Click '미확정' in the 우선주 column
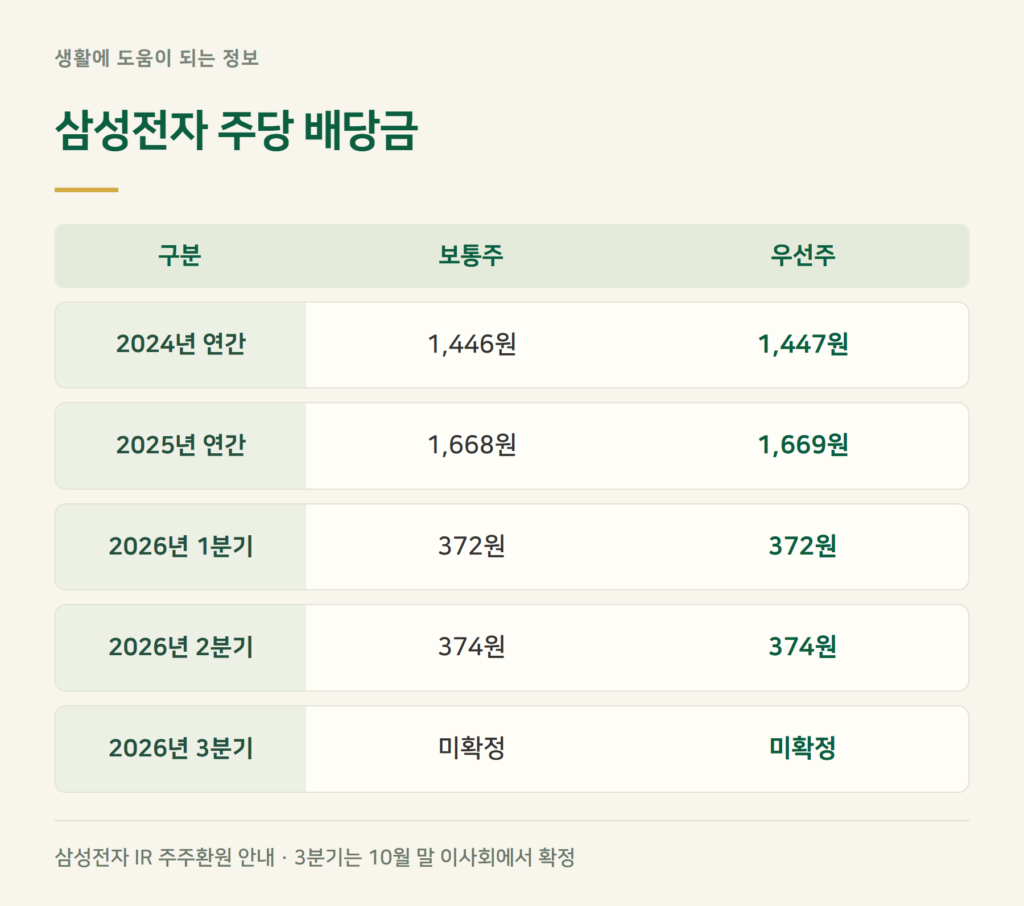1024x906 pixels. click(x=803, y=748)
